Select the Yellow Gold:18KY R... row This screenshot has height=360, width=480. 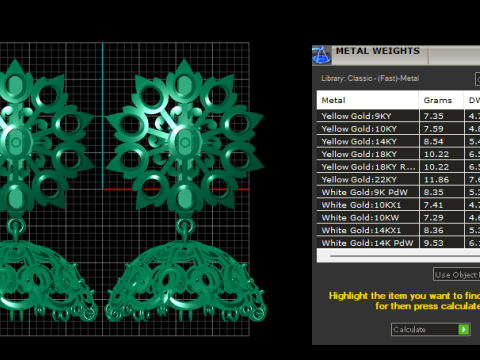point(398,167)
